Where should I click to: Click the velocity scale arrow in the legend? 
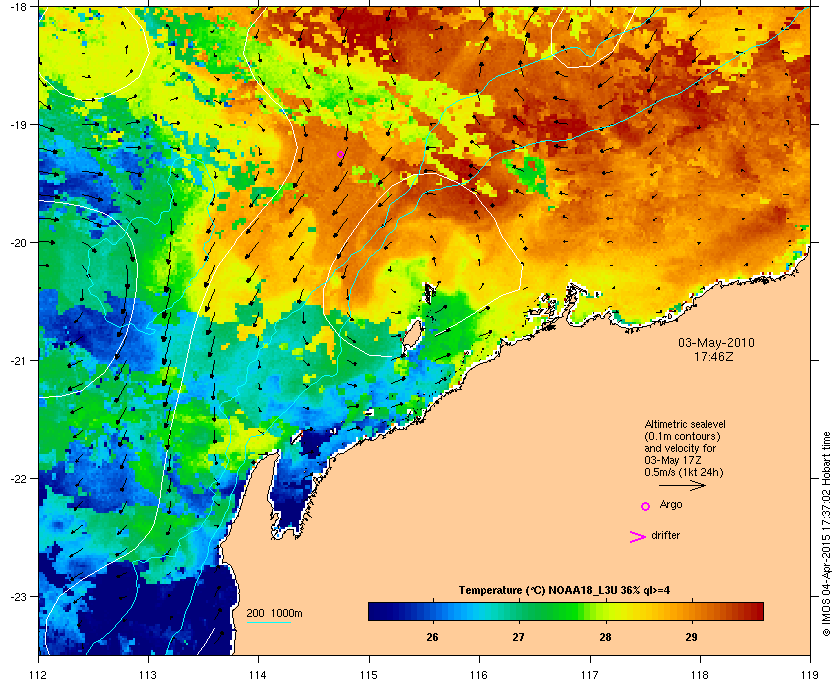tap(682, 486)
